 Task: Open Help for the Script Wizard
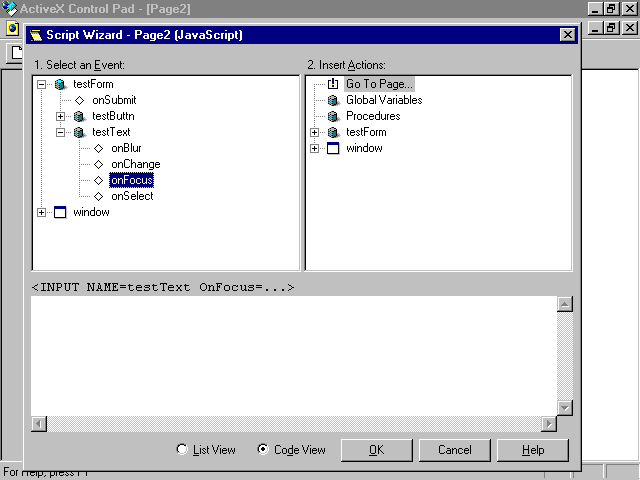pos(532,450)
